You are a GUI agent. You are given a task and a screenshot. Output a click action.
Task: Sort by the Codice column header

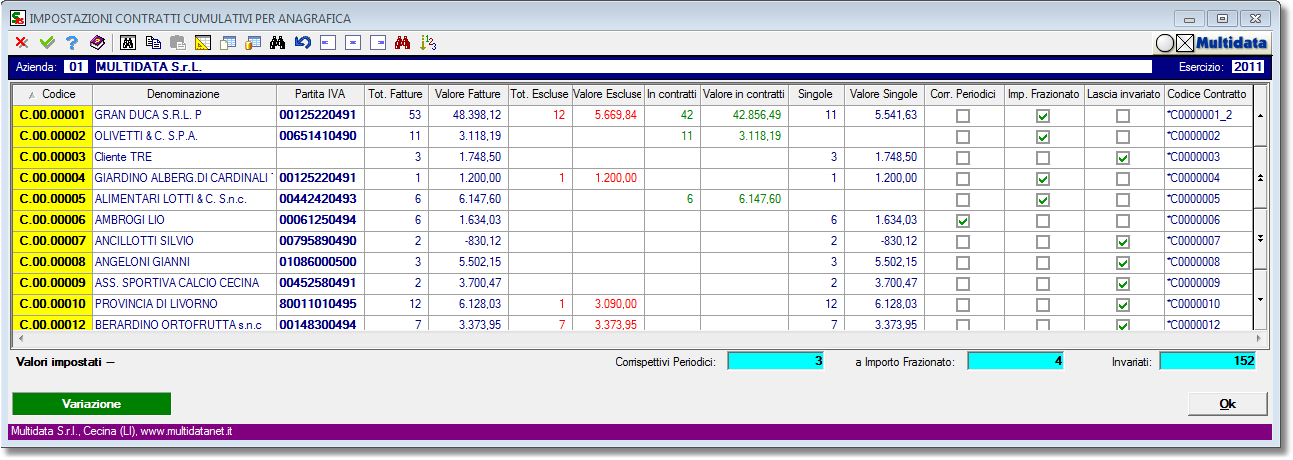click(52, 94)
